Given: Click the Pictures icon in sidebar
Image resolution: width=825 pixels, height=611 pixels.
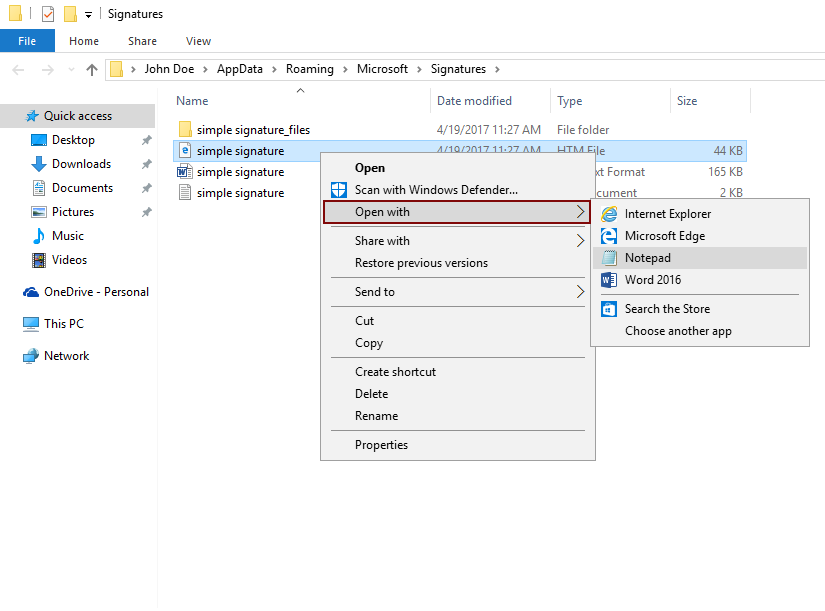Looking at the screenshot, I should click(x=39, y=212).
